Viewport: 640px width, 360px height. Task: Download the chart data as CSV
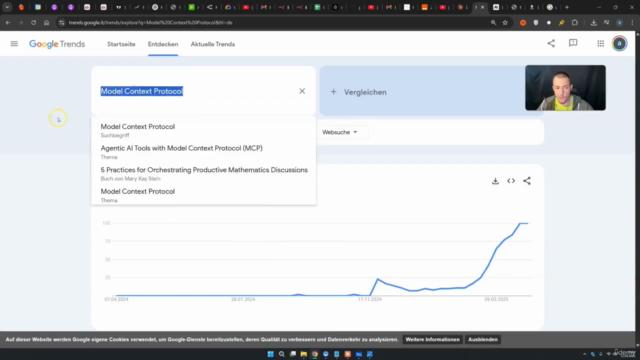[495, 181]
